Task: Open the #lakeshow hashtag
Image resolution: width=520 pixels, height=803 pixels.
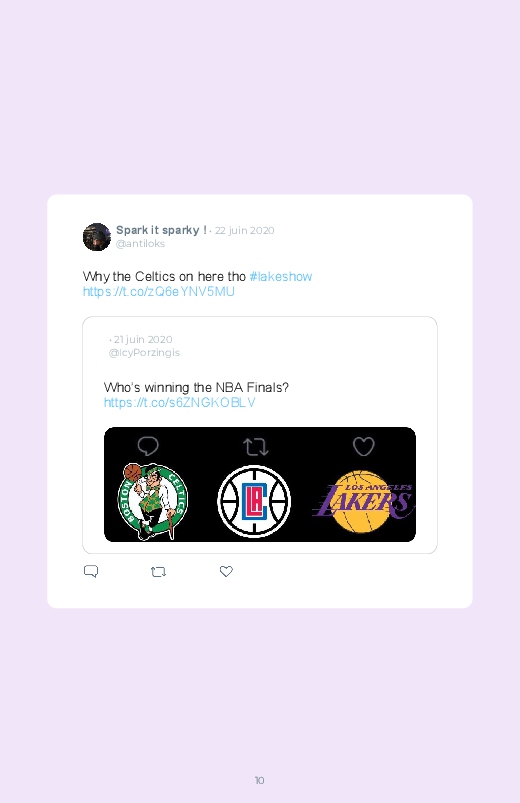Action: click(281, 277)
